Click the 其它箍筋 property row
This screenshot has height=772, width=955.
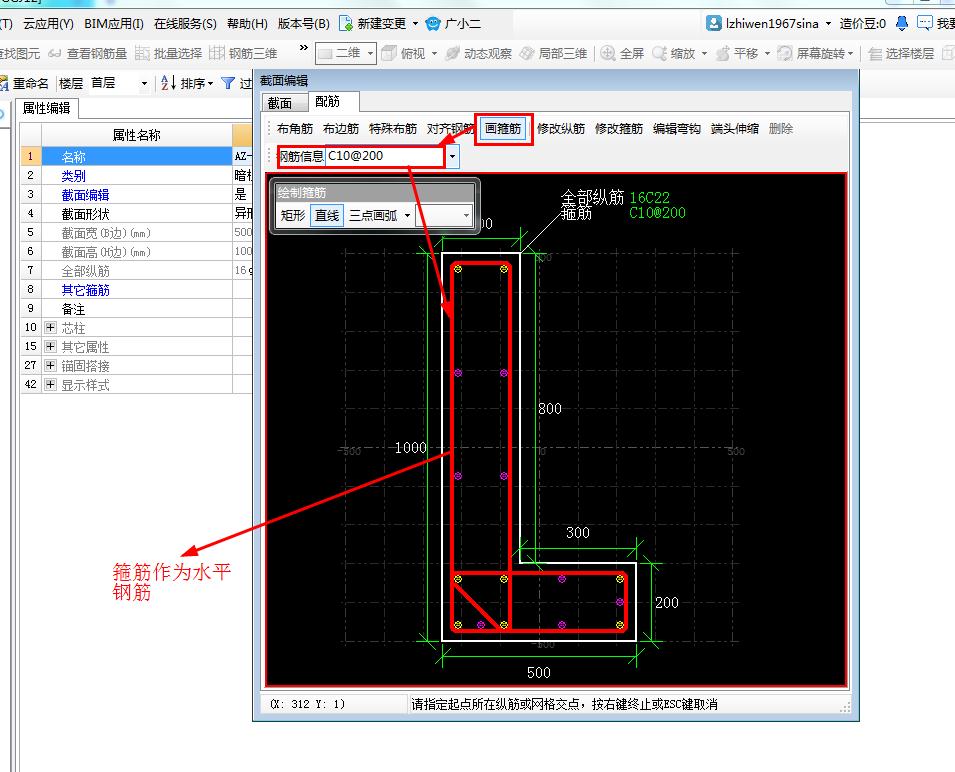click(x=136, y=290)
